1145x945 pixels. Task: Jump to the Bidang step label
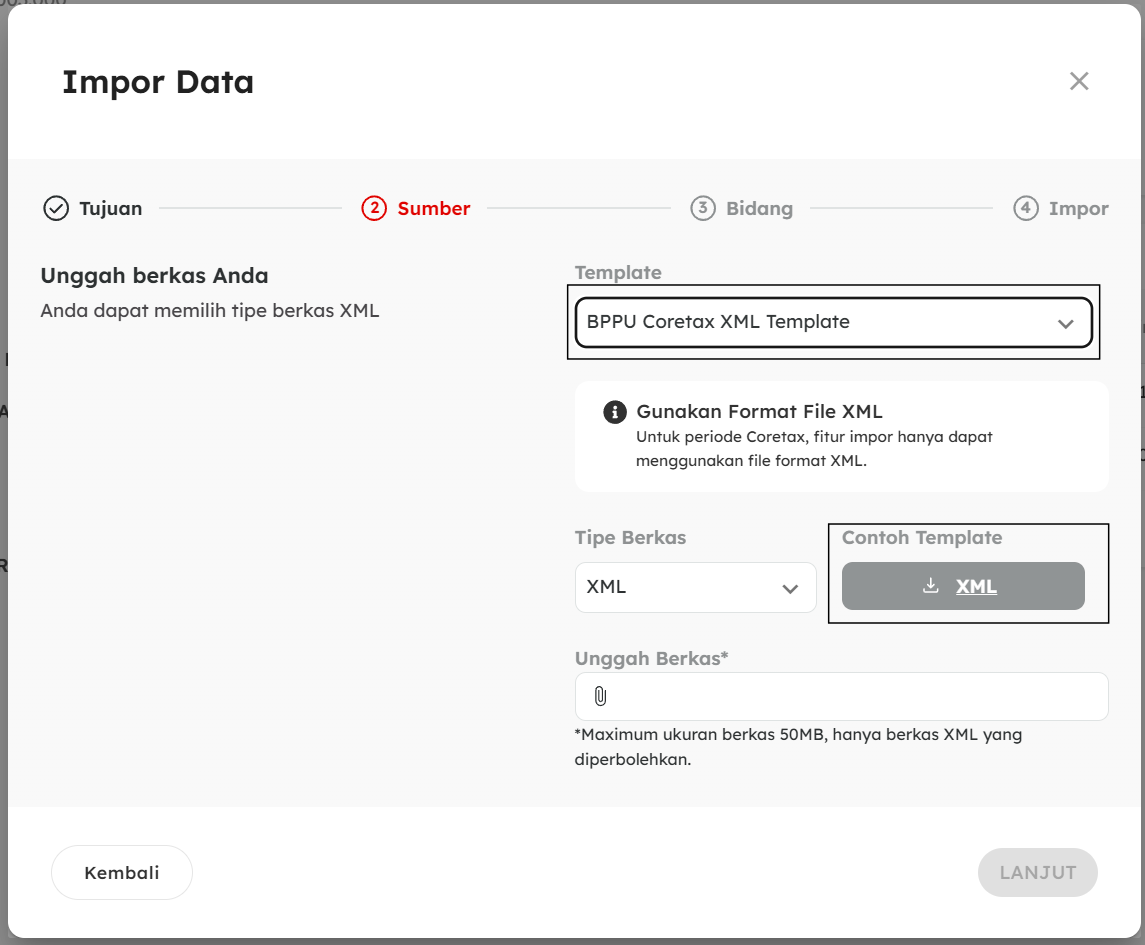[759, 209]
